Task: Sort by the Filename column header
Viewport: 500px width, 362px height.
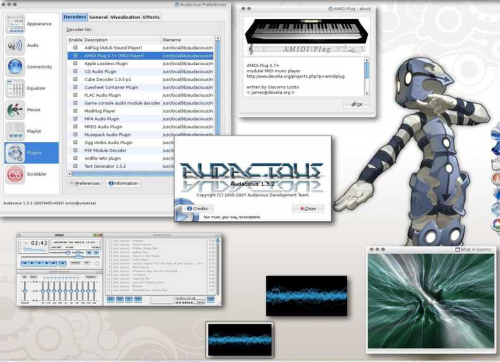Action: tap(187, 40)
